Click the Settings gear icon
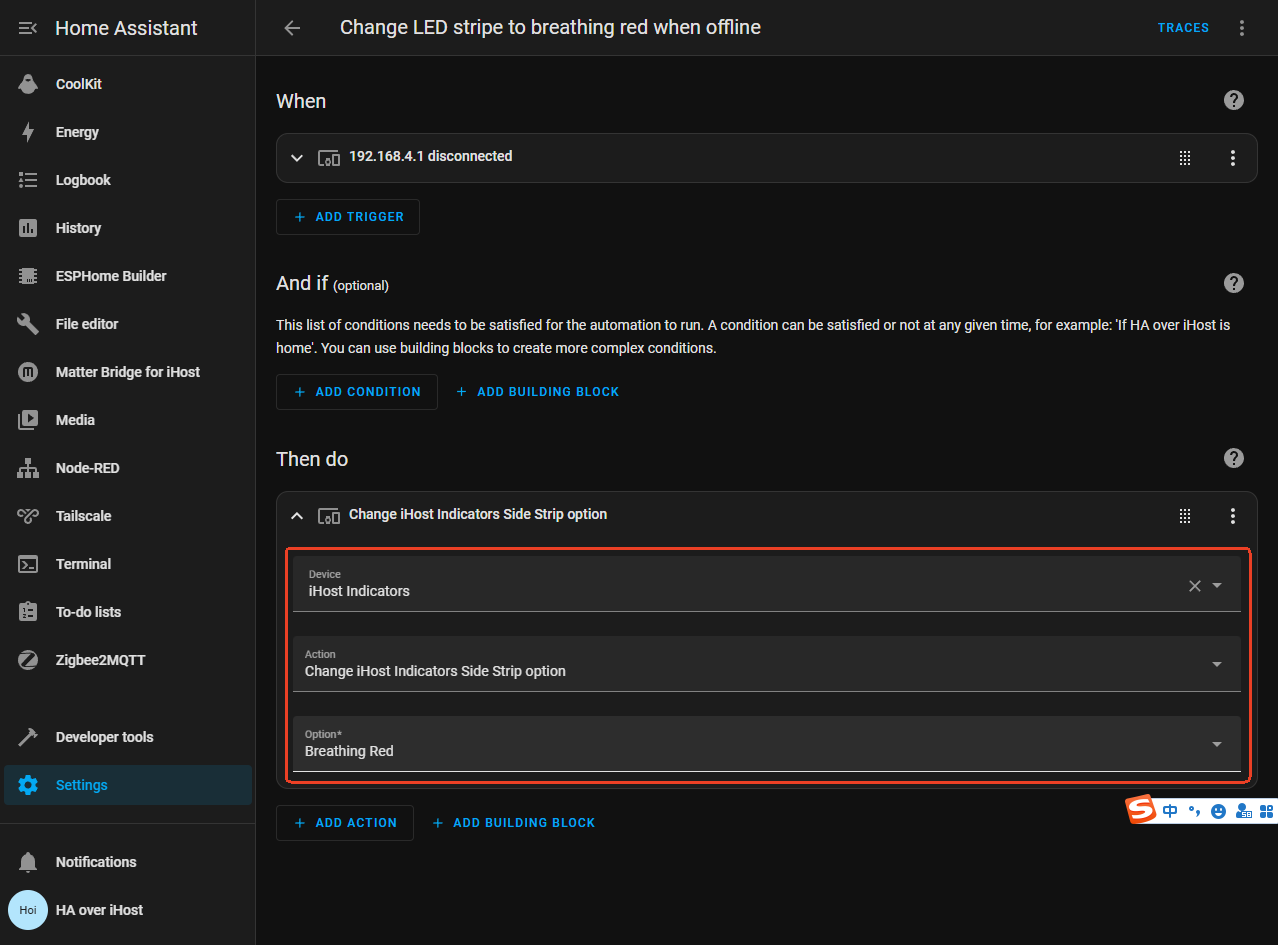1278x945 pixels. coord(28,785)
